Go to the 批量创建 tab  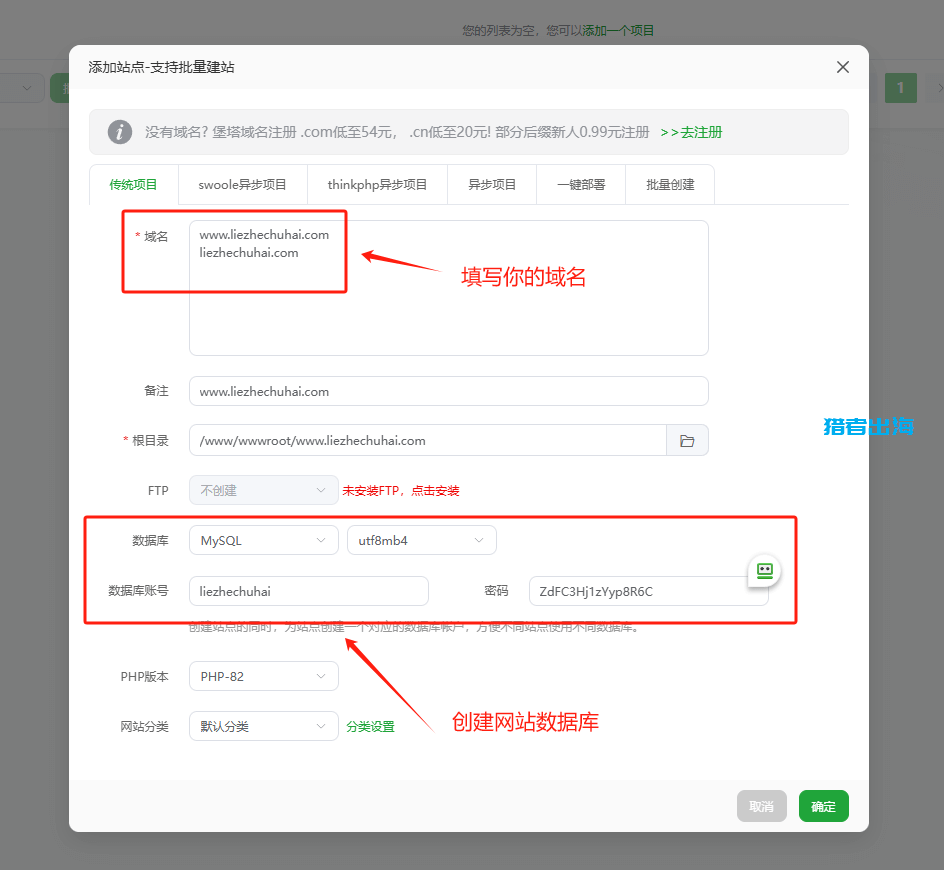coord(670,185)
